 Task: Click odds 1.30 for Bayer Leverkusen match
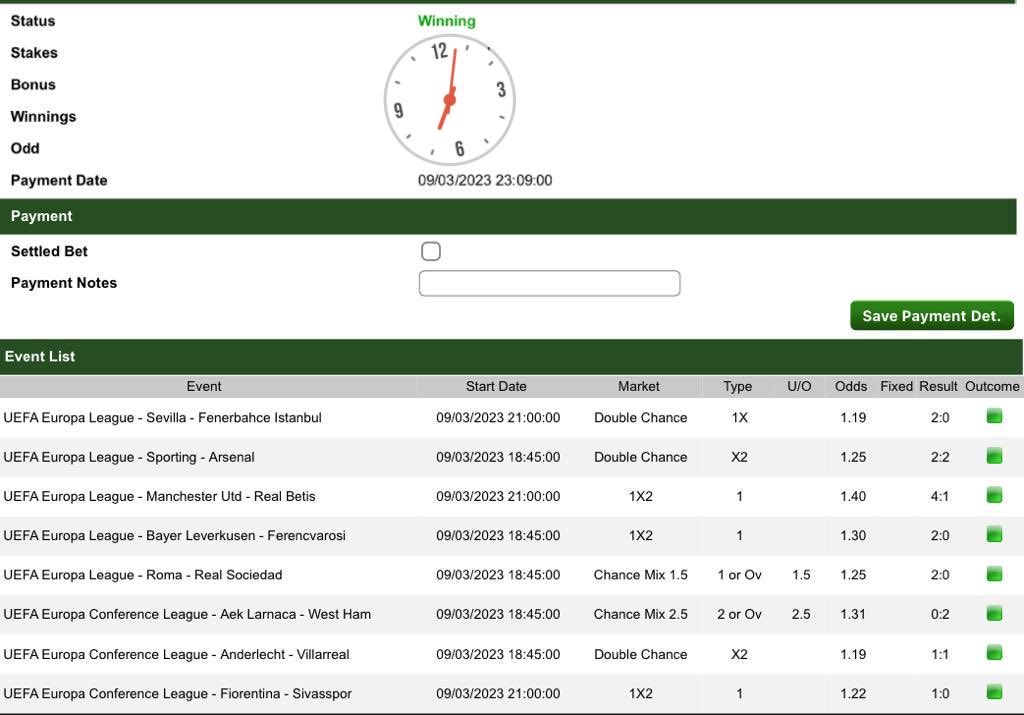coord(853,535)
